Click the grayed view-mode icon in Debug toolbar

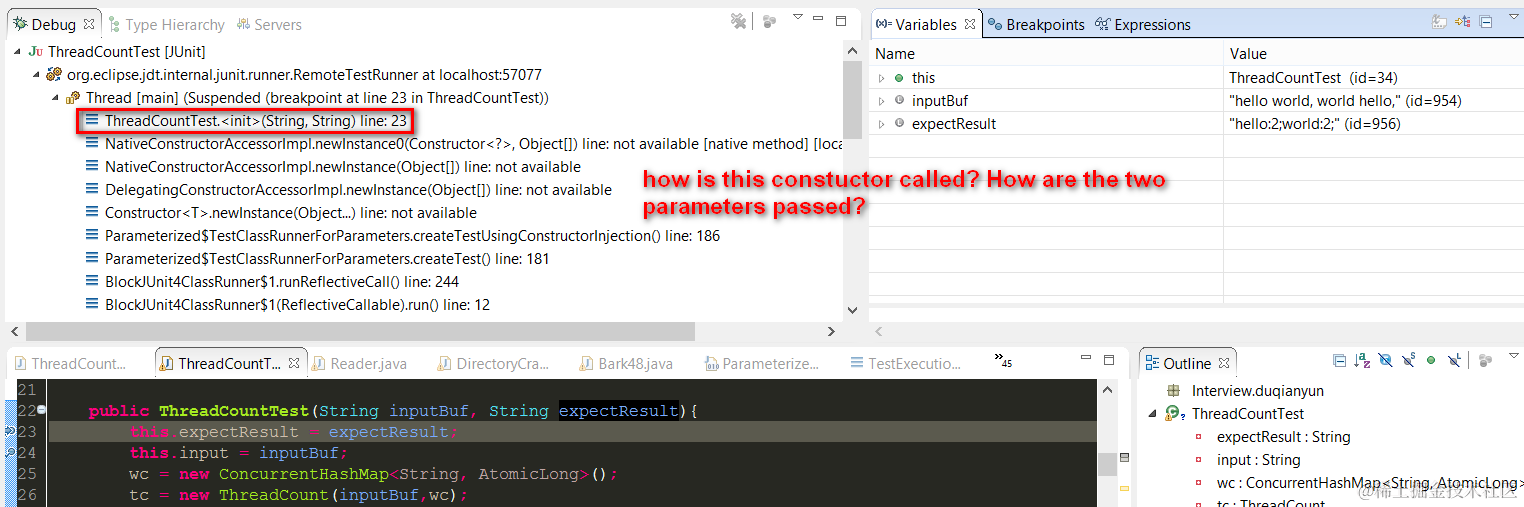click(770, 21)
